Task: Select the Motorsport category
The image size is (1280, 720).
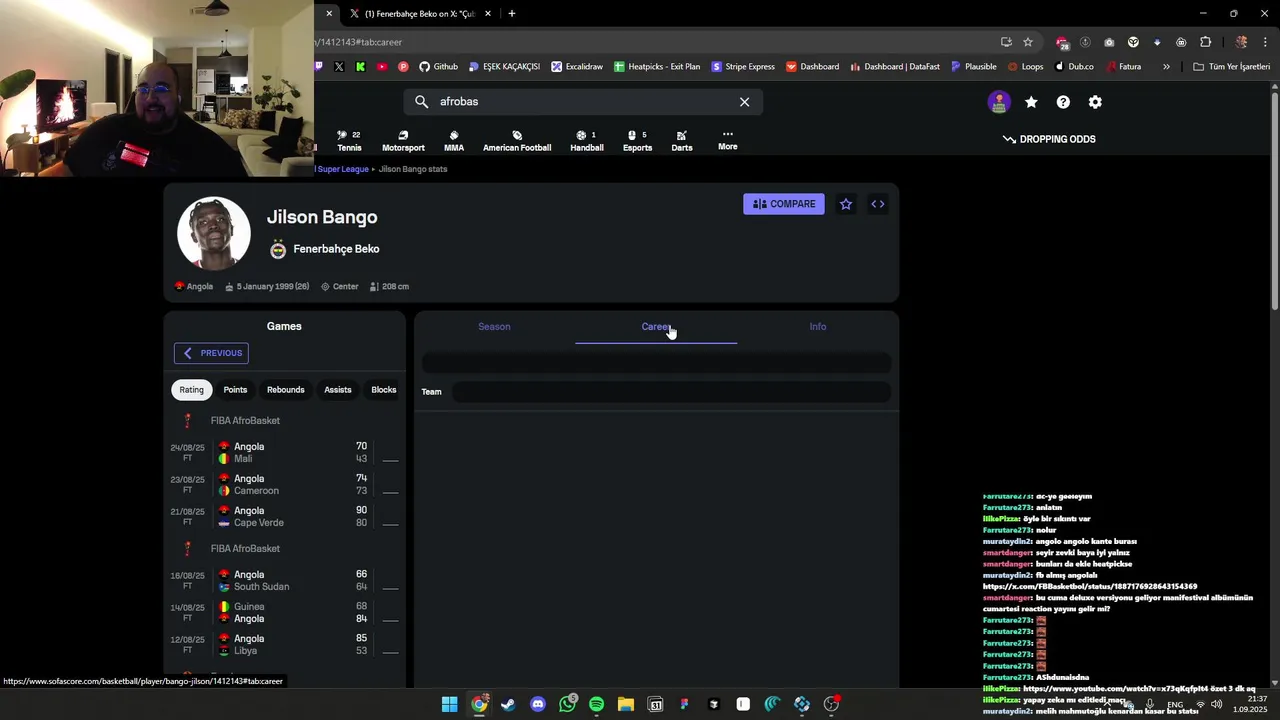Action: point(403,141)
